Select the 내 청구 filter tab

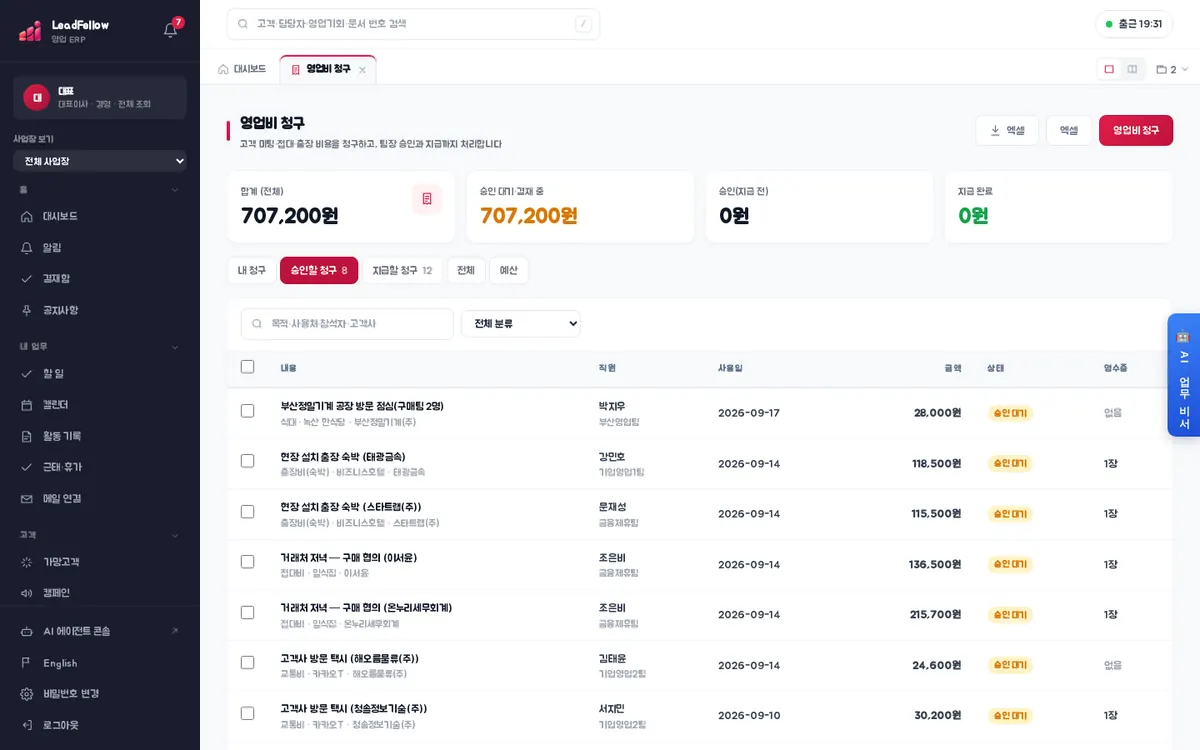252,270
